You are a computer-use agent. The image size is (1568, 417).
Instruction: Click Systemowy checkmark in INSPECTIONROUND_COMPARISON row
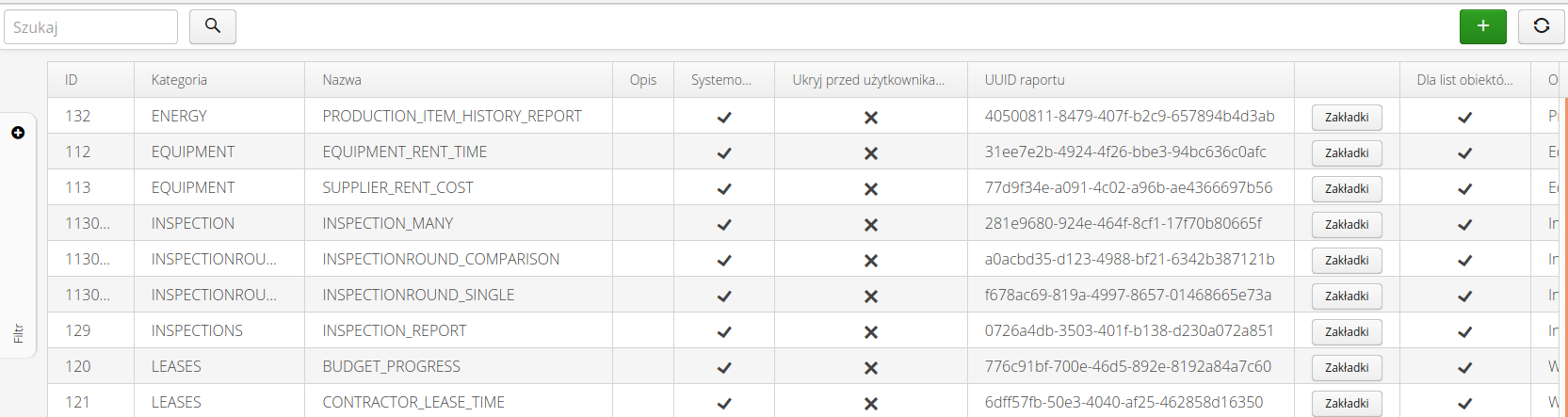point(724,261)
